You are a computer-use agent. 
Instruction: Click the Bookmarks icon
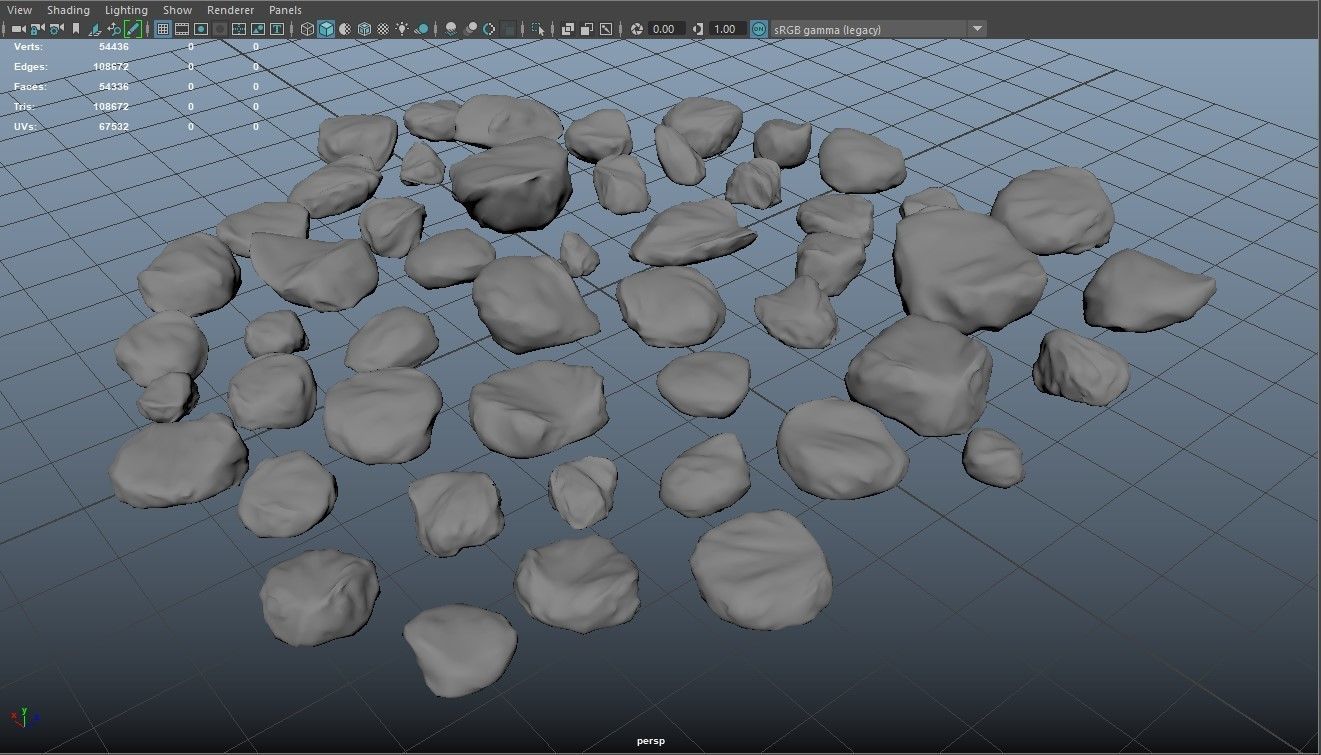click(76, 29)
